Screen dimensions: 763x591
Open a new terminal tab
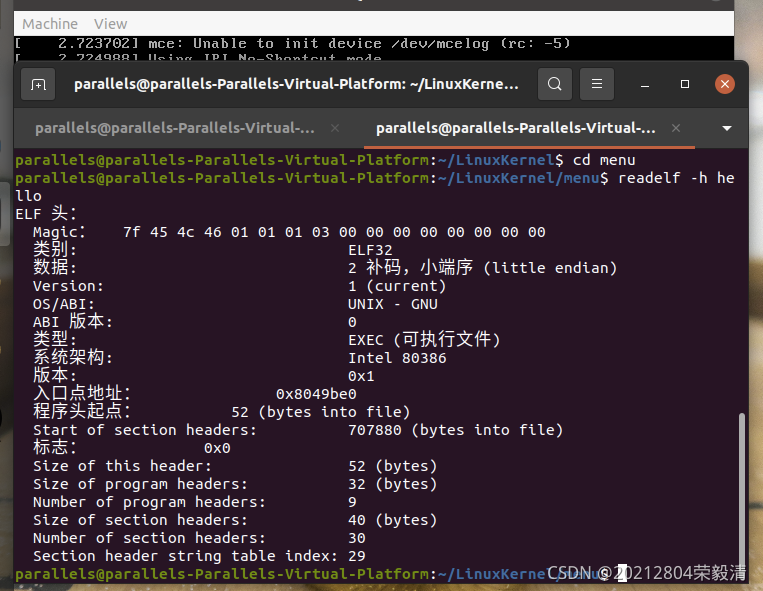point(38,85)
